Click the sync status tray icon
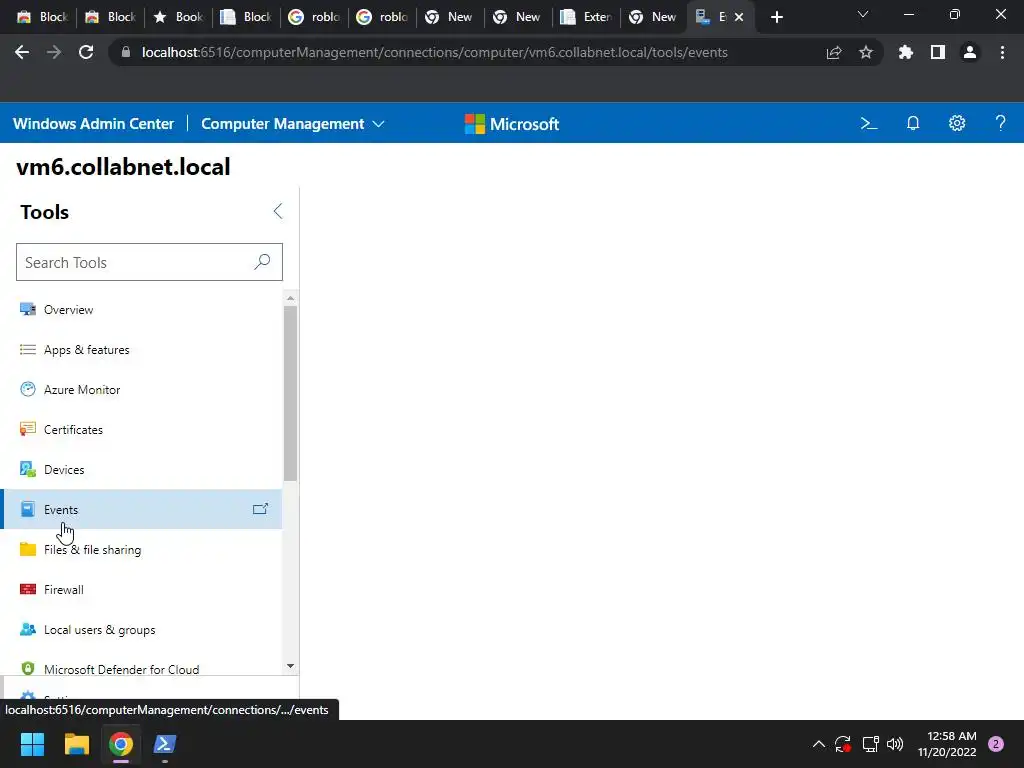 (843, 744)
